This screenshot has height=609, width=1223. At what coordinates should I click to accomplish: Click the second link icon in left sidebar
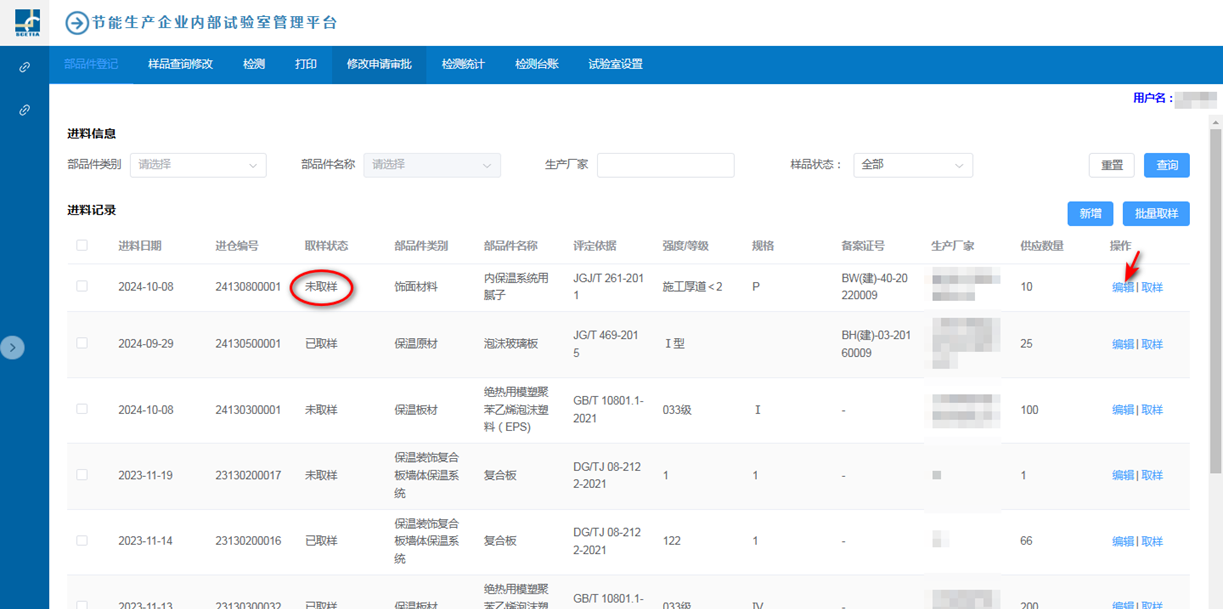25,110
